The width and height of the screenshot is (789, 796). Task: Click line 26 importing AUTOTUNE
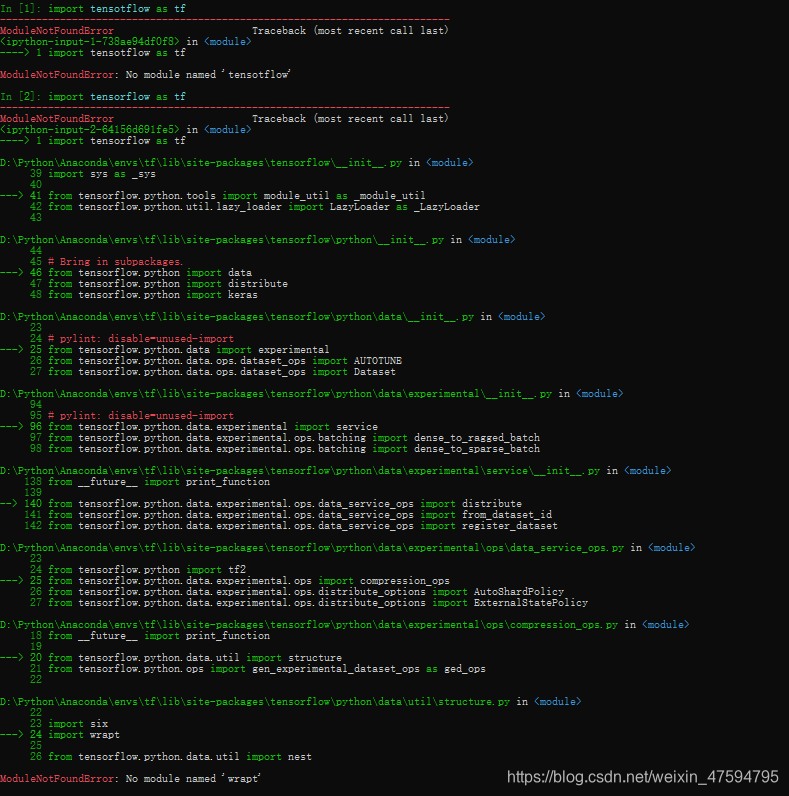(216, 361)
